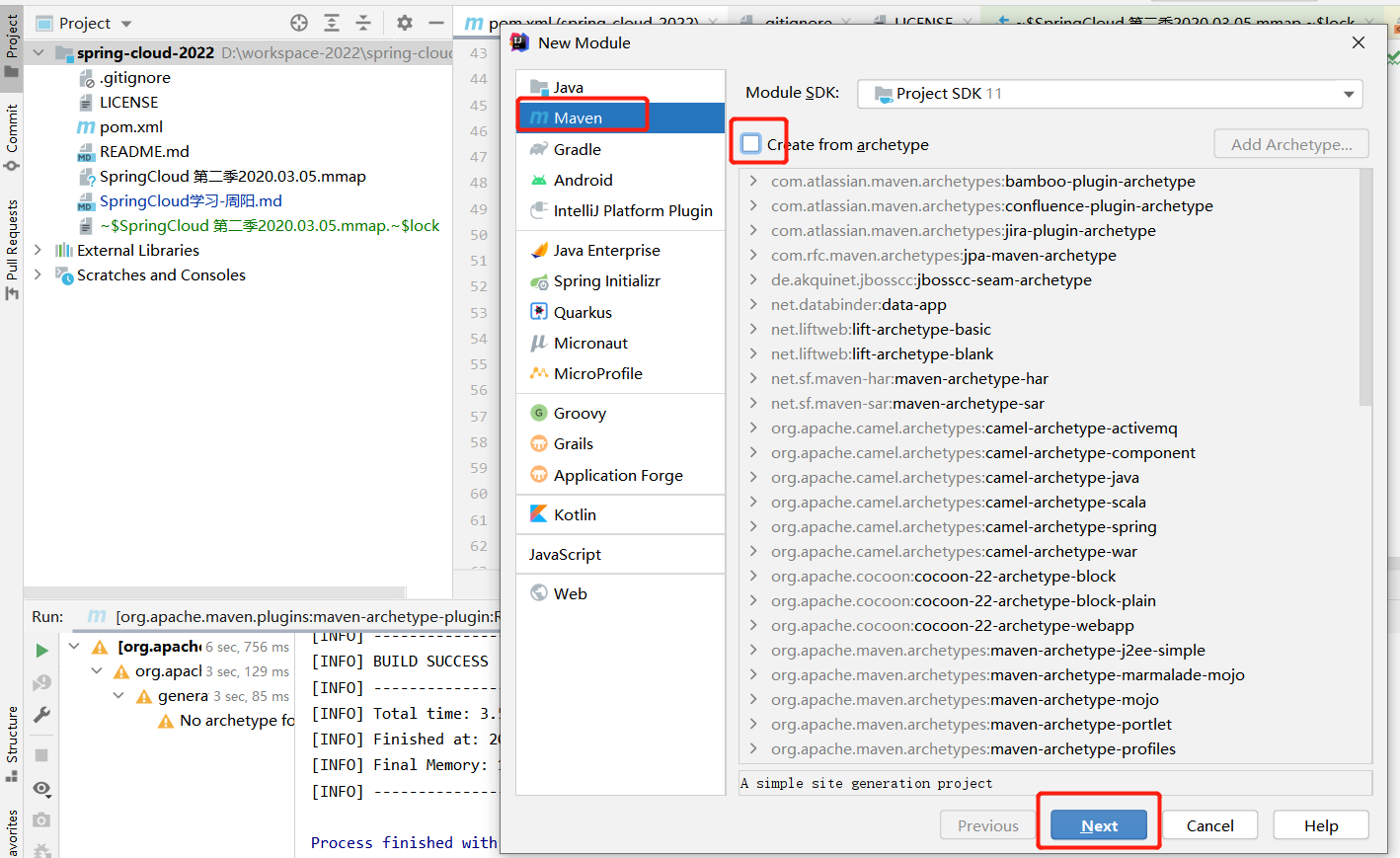Switch to the maven-archetype-plugin Run tab
1400x858 pixels.
click(x=294, y=616)
